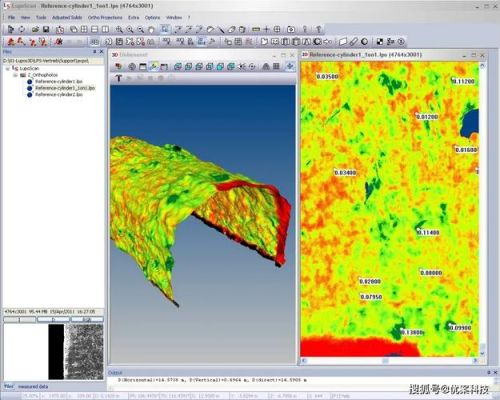The width and height of the screenshot is (500, 400).
Task: Click the grid icon in 3D window toolbar
Action: click(276, 66)
